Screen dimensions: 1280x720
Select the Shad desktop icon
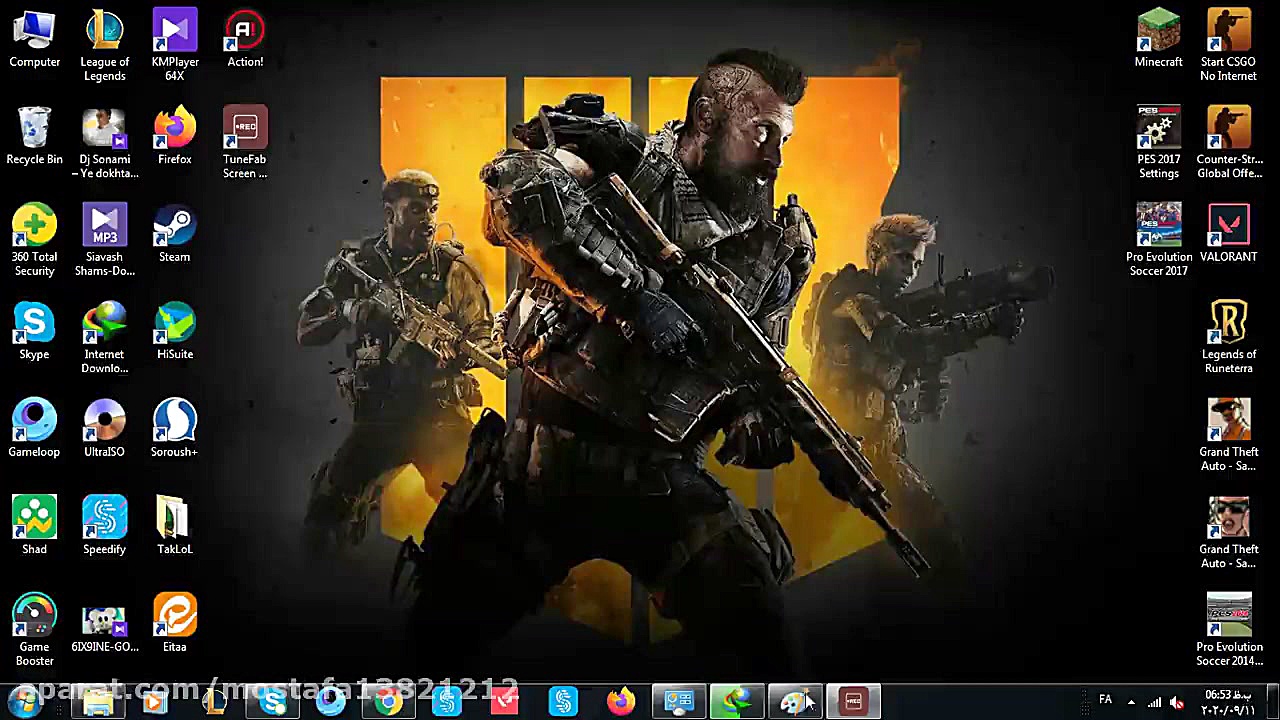pyautogui.click(x=34, y=525)
